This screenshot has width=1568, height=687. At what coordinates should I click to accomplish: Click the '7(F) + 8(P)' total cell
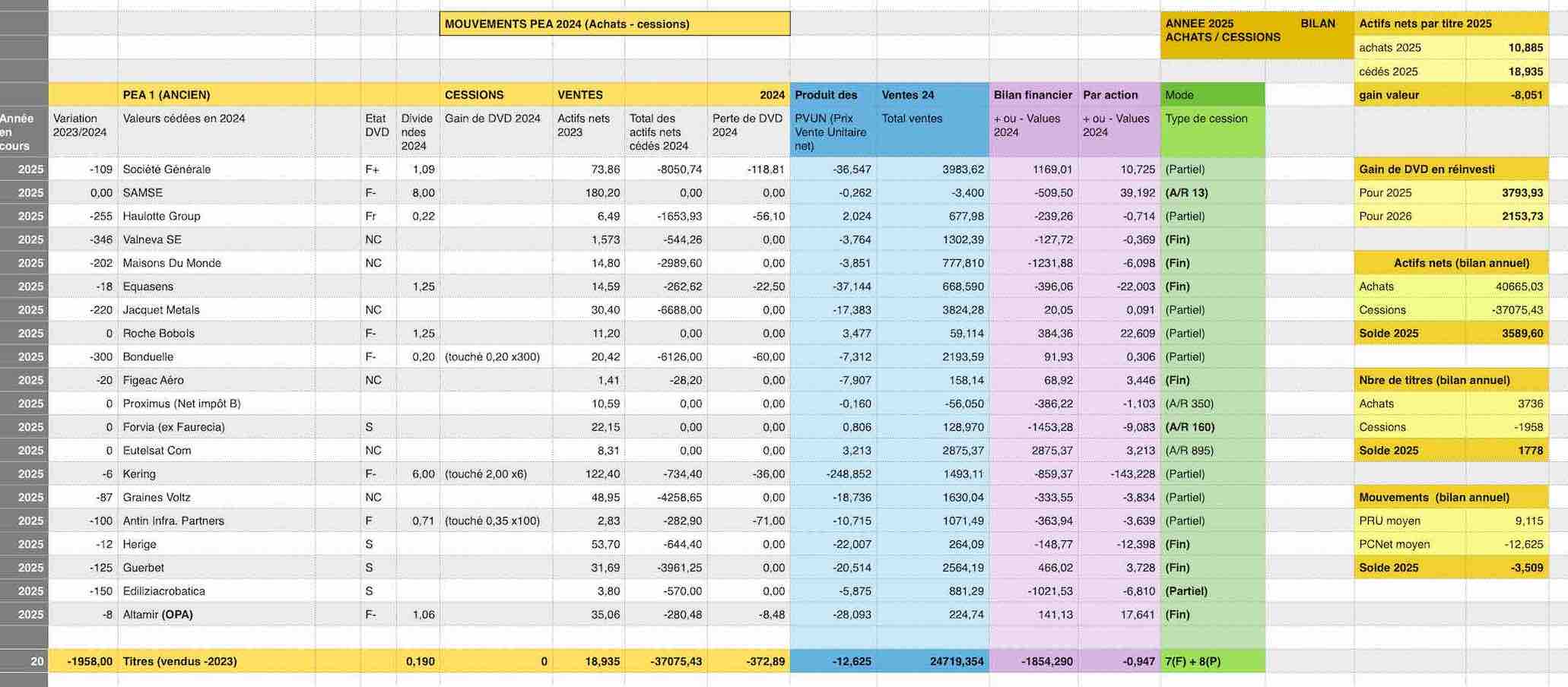(1213, 662)
